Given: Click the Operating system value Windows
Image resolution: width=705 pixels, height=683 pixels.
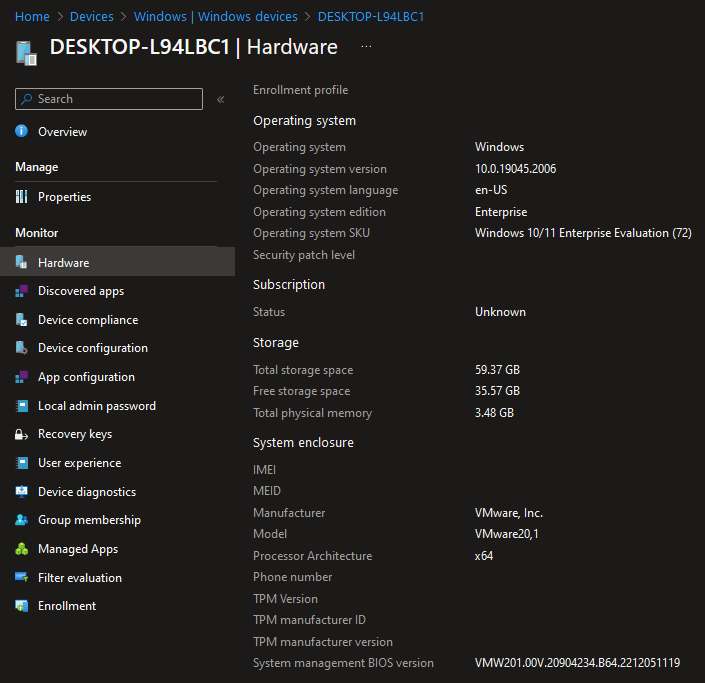Looking at the screenshot, I should click(499, 147).
